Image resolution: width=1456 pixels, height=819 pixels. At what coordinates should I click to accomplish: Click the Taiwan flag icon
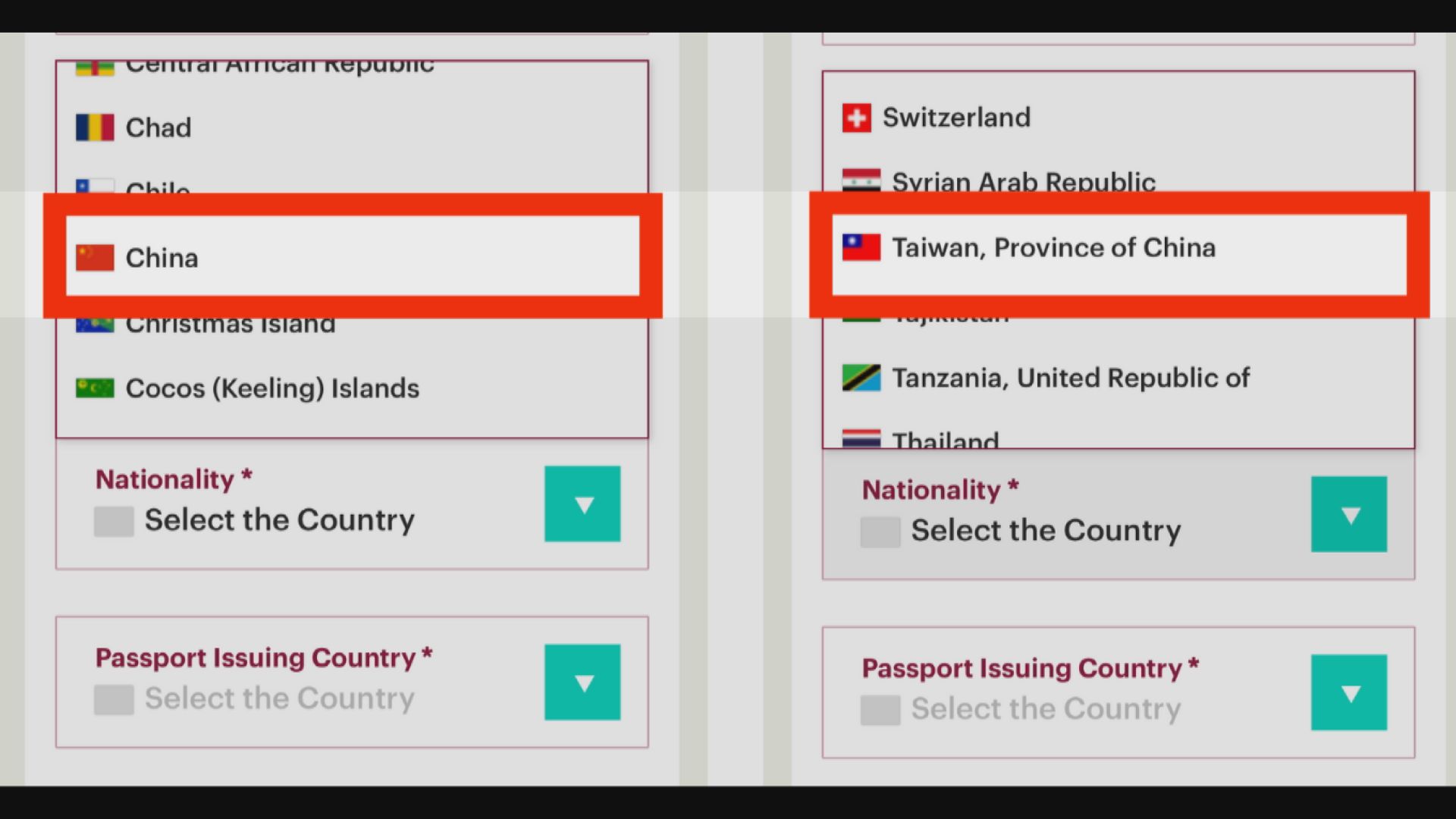pos(861,247)
